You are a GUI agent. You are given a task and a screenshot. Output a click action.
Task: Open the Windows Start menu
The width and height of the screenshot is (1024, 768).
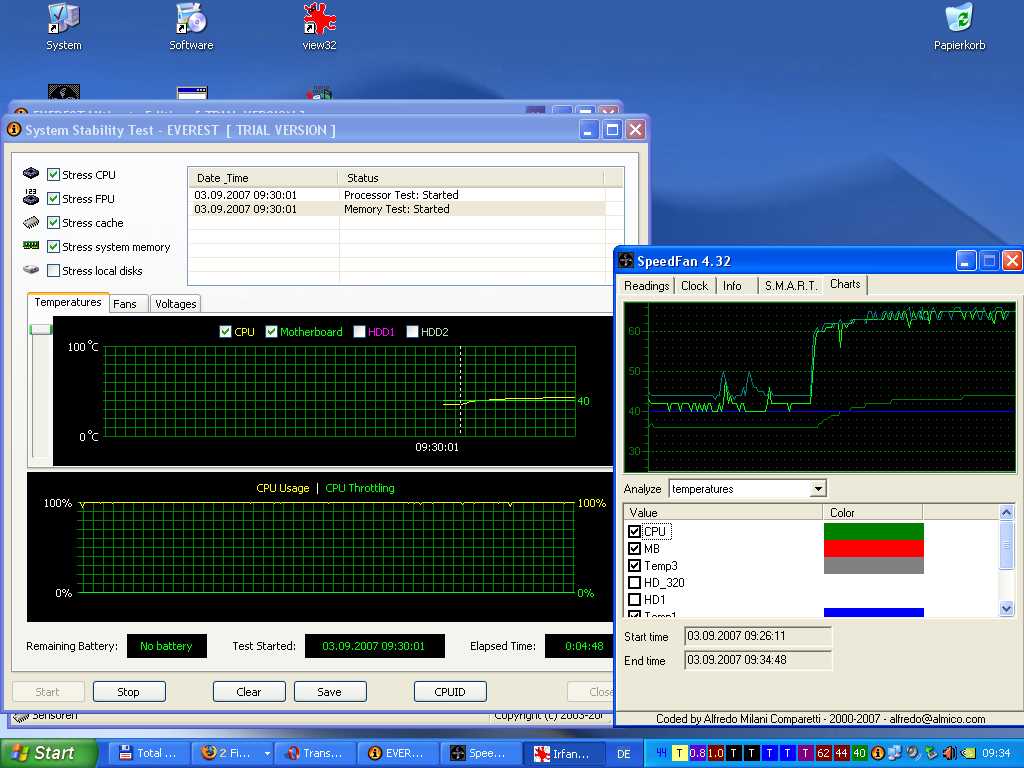[x=47, y=753]
